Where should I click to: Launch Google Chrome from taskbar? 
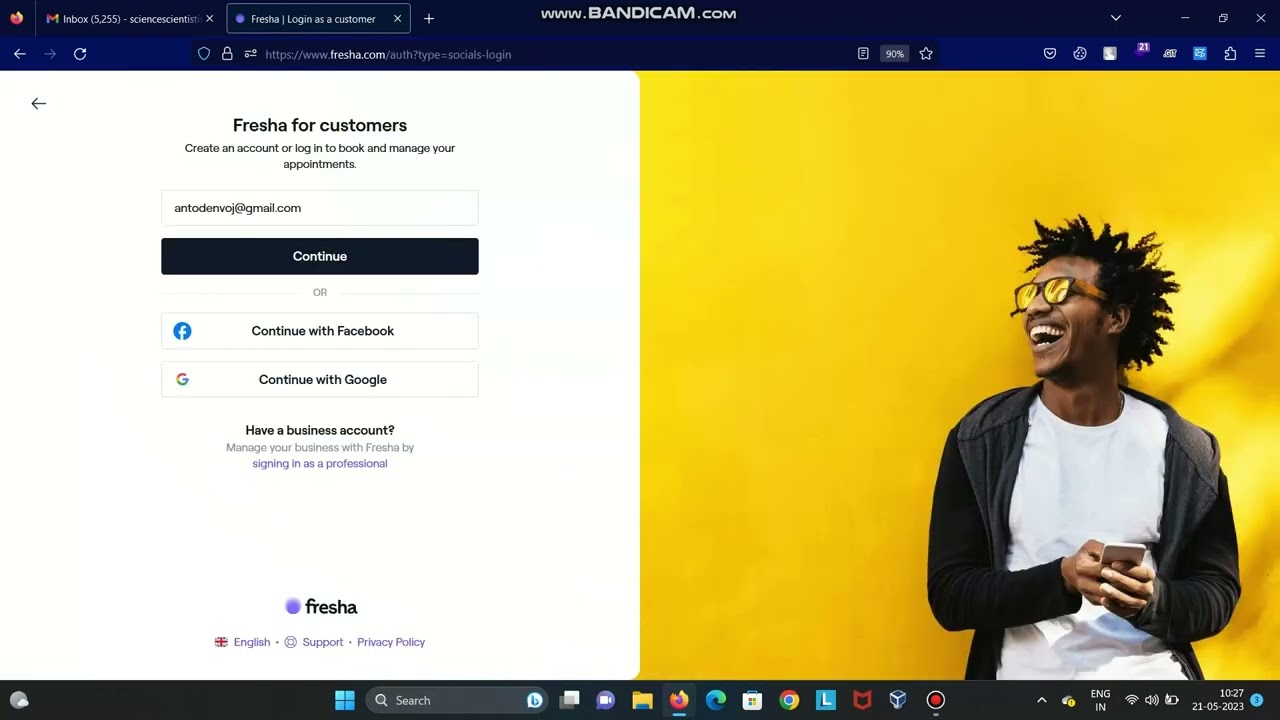pos(789,700)
